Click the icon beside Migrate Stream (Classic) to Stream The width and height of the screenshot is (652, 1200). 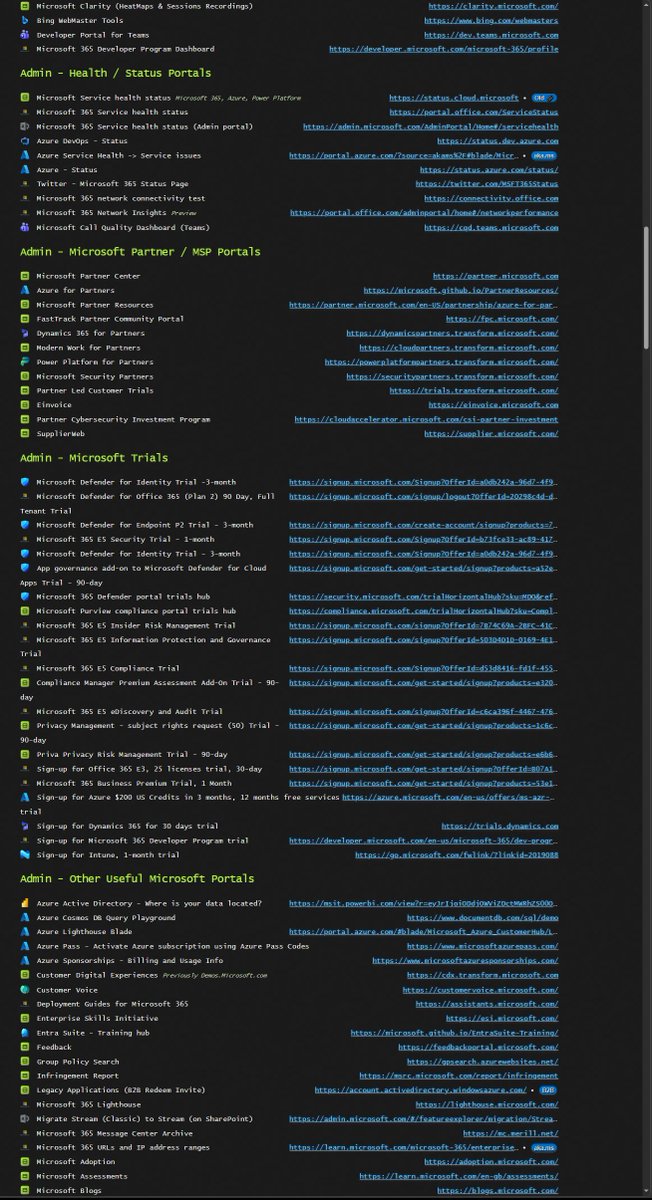click(x=26, y=1119)
